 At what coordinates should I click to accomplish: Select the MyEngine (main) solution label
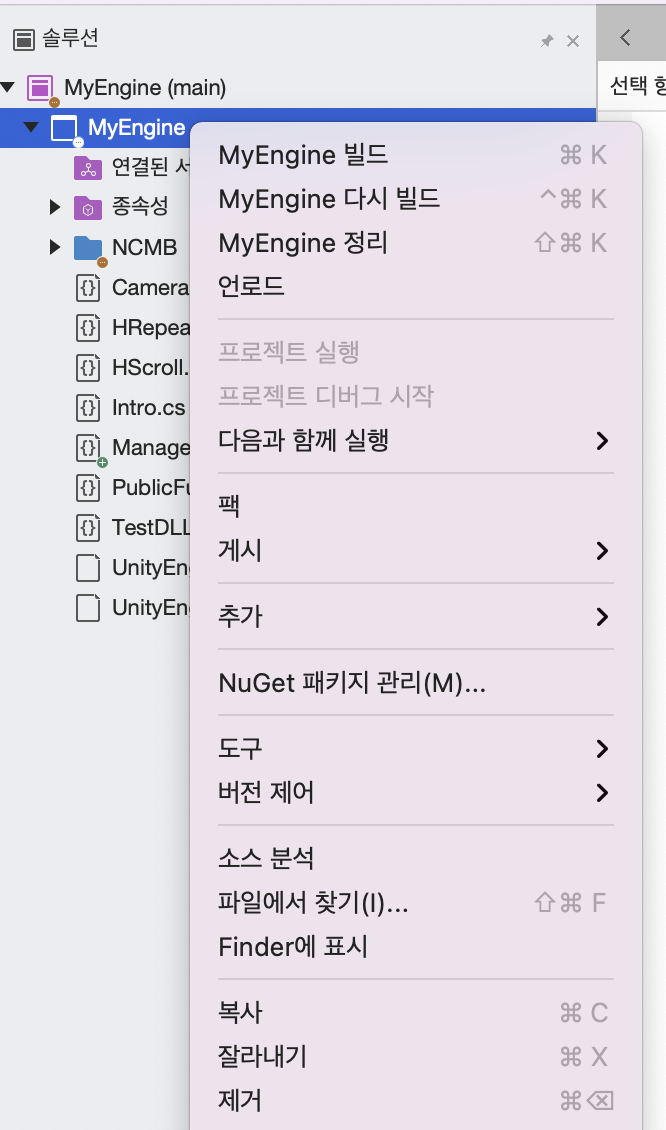(x=145, y=88)
